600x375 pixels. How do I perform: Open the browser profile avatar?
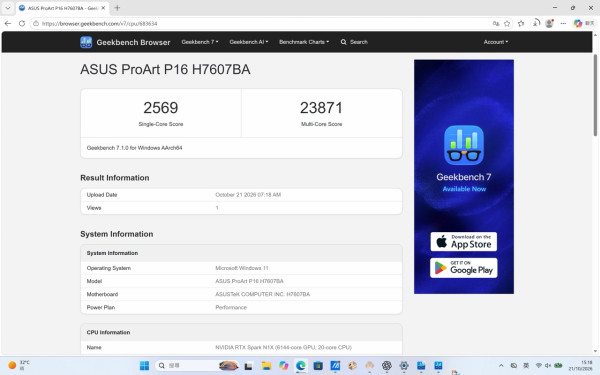(549, 23)
